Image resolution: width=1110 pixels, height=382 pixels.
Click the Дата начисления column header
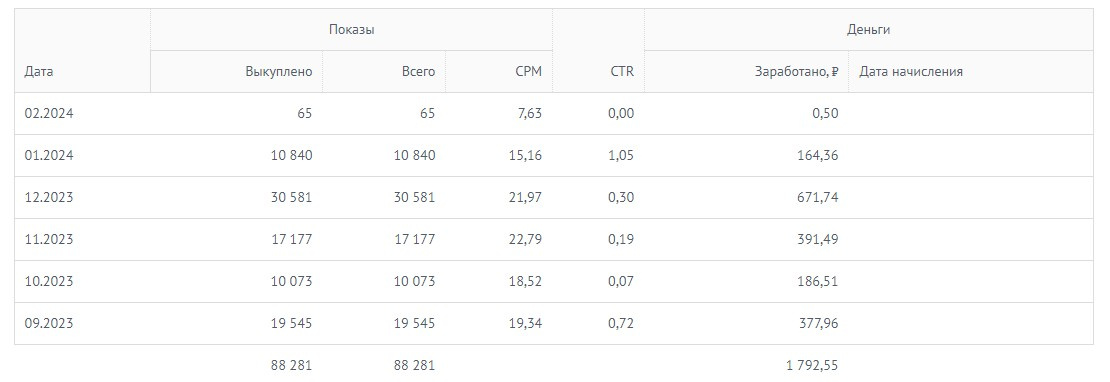click(911, 71)
